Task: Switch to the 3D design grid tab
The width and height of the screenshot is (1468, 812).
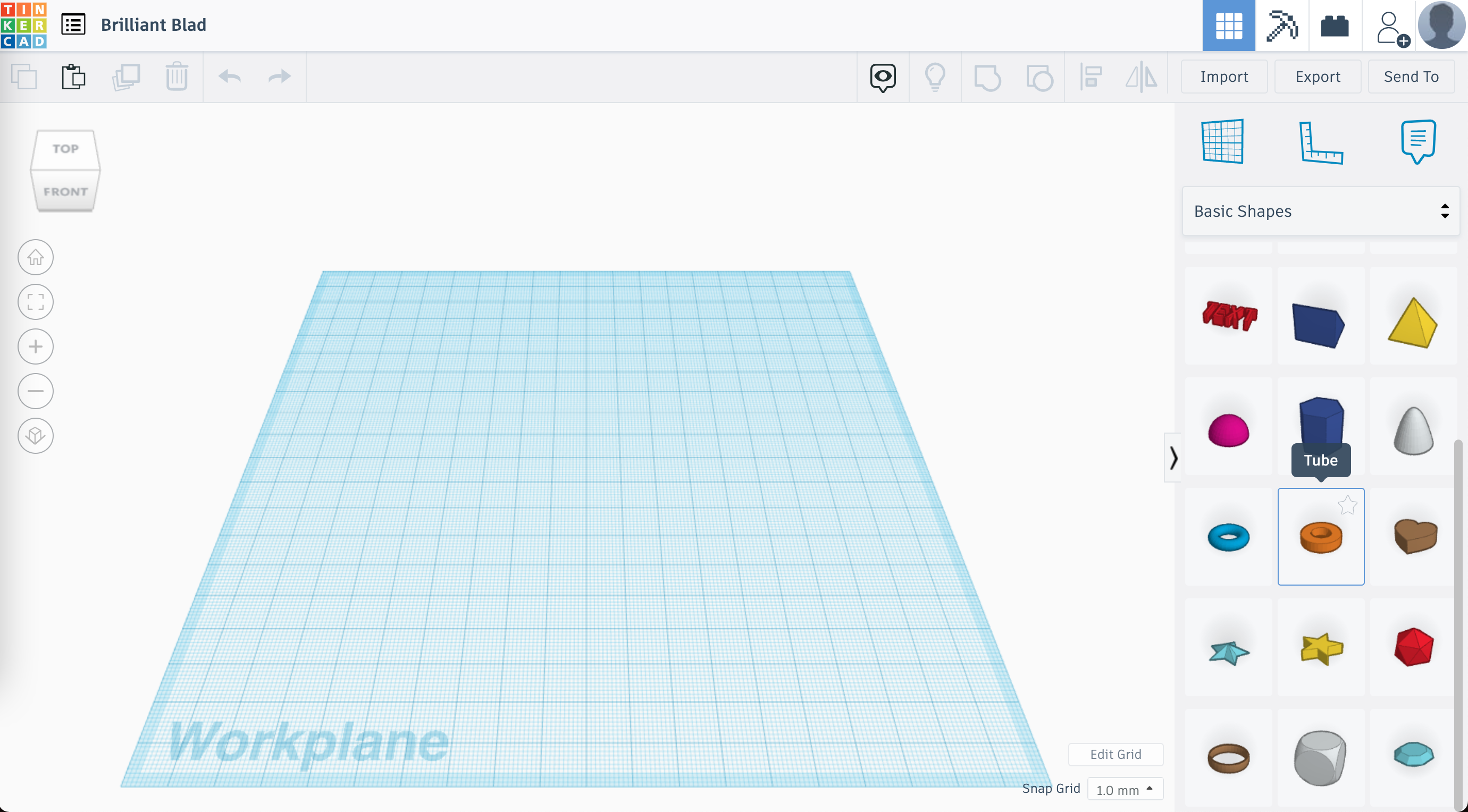Action: click(x=1229, y=26)
